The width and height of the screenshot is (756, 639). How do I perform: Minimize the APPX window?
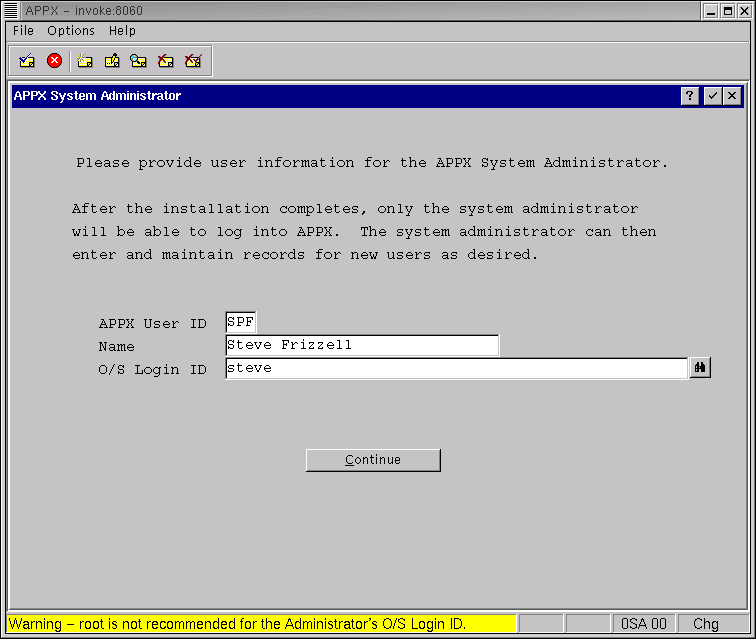click(711, 11)
